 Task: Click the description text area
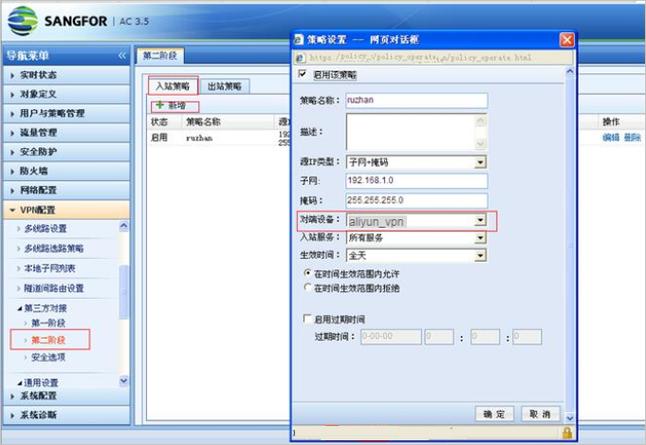pyautogui.click(x=410, y=132)
